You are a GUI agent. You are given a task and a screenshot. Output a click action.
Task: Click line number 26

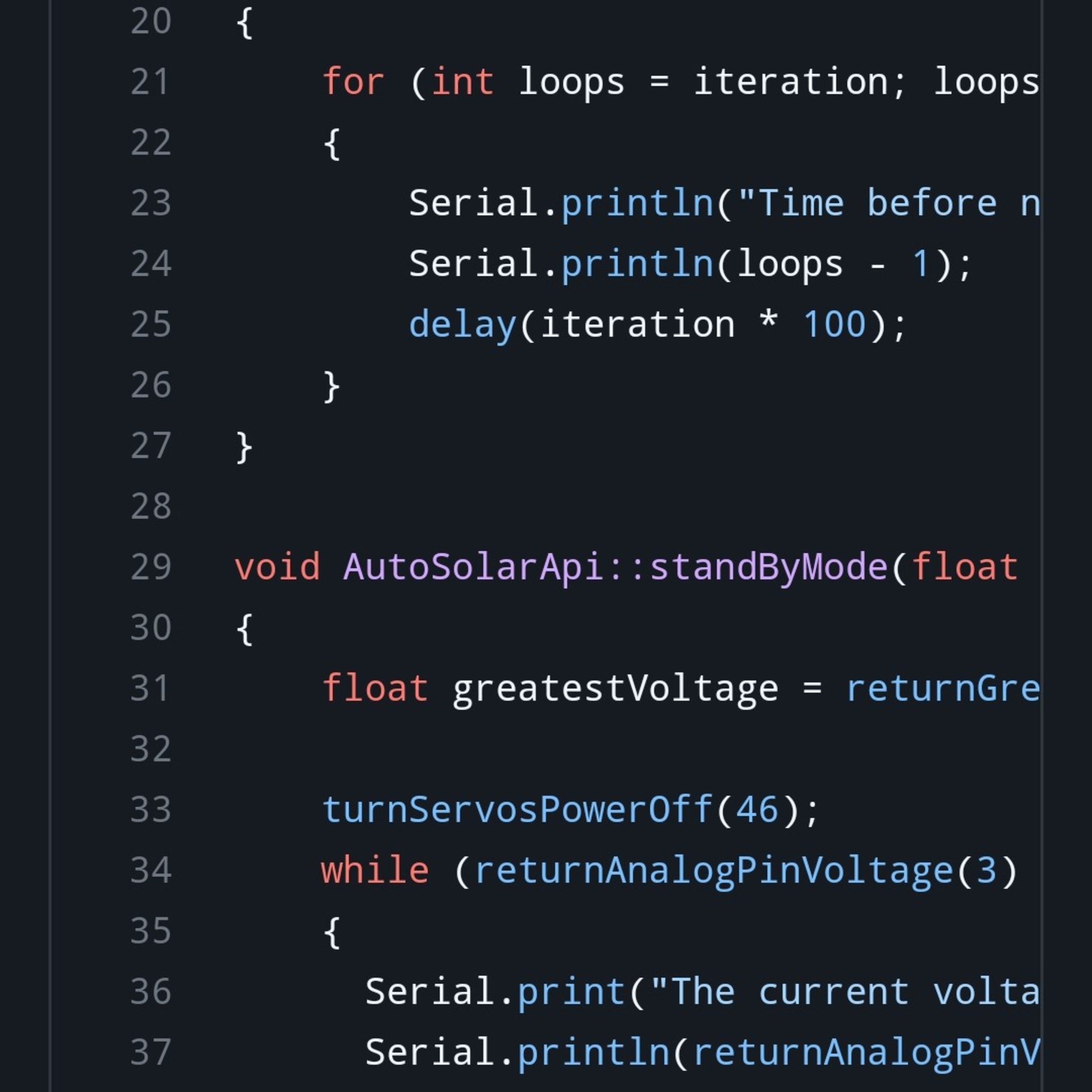(x=150, y=385)
